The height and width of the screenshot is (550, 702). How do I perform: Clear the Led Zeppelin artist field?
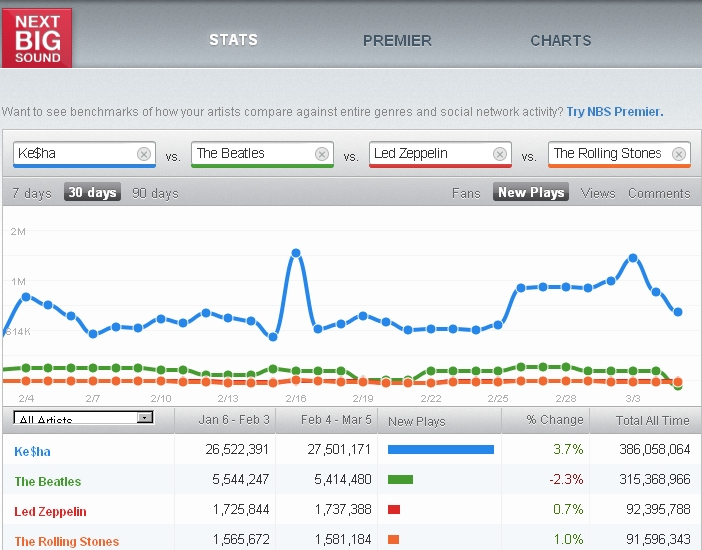500,154
